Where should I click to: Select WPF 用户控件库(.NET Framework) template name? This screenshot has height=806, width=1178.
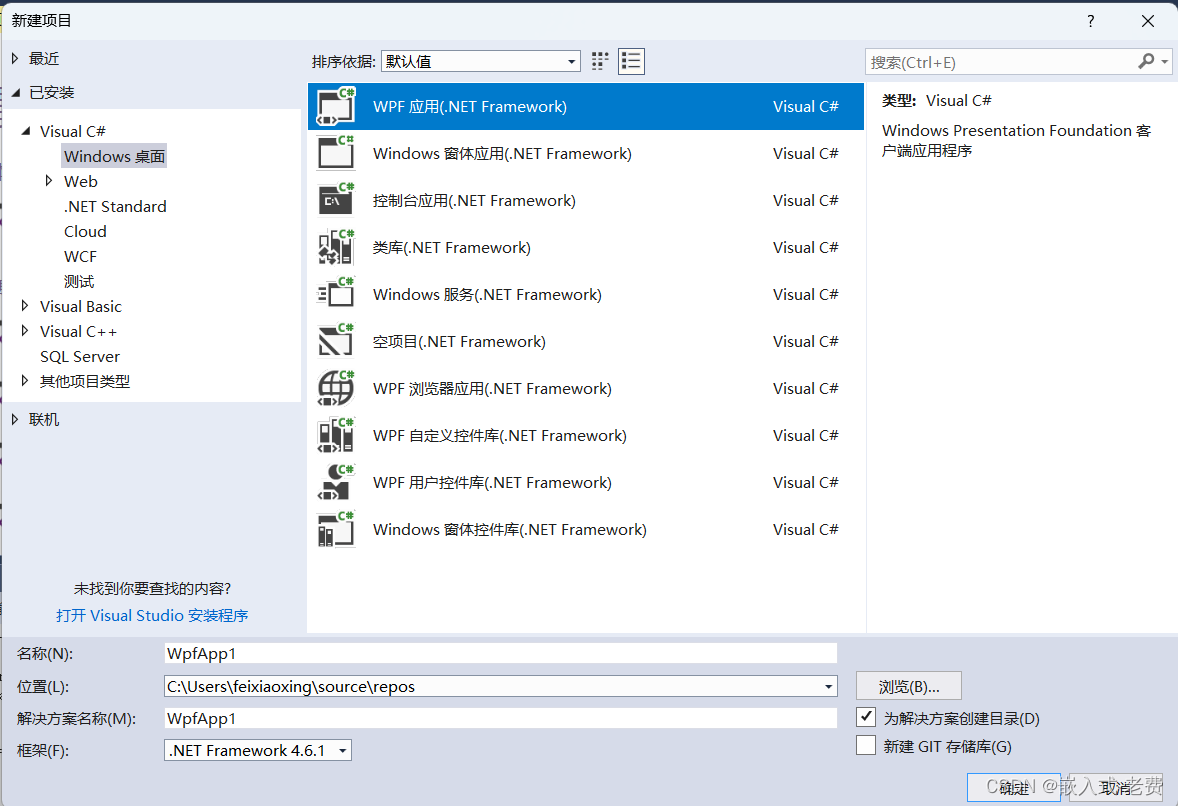click(x=492, y=482)
